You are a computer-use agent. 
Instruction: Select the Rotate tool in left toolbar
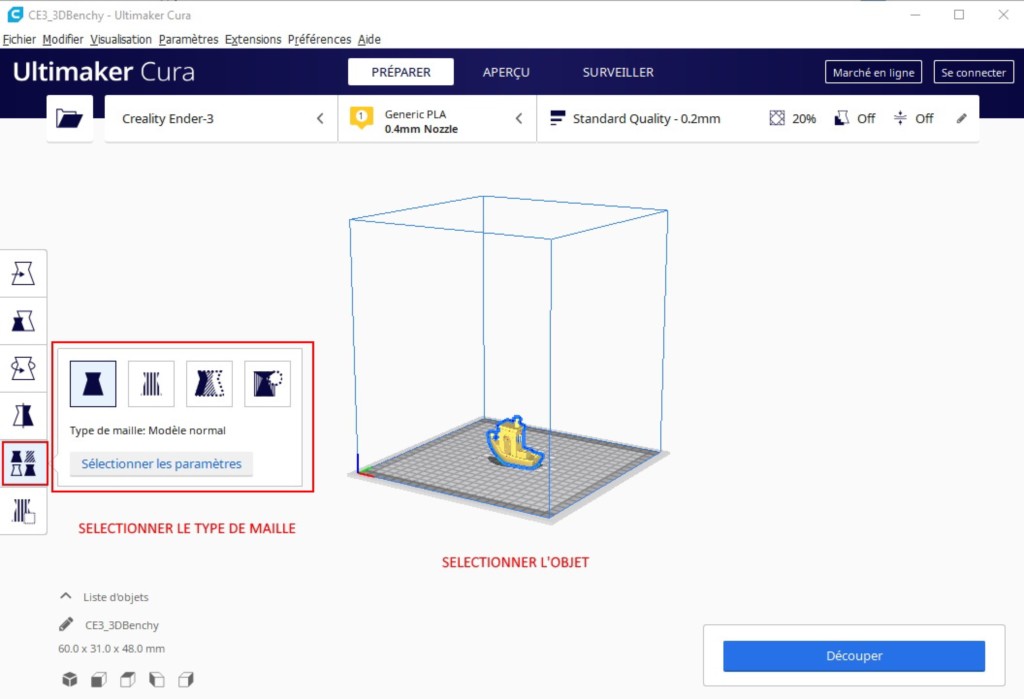click(x=24, y=368)
